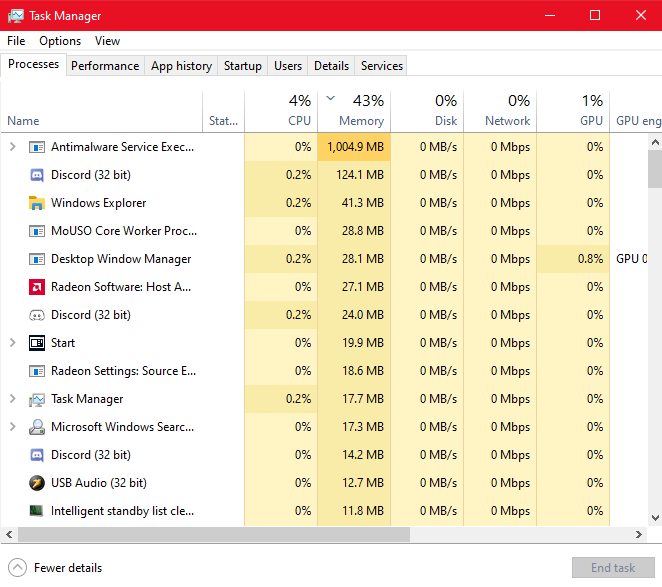Expand the Task Manager process group
Viewport: 662px width, 587px height.
coord(12,399)
